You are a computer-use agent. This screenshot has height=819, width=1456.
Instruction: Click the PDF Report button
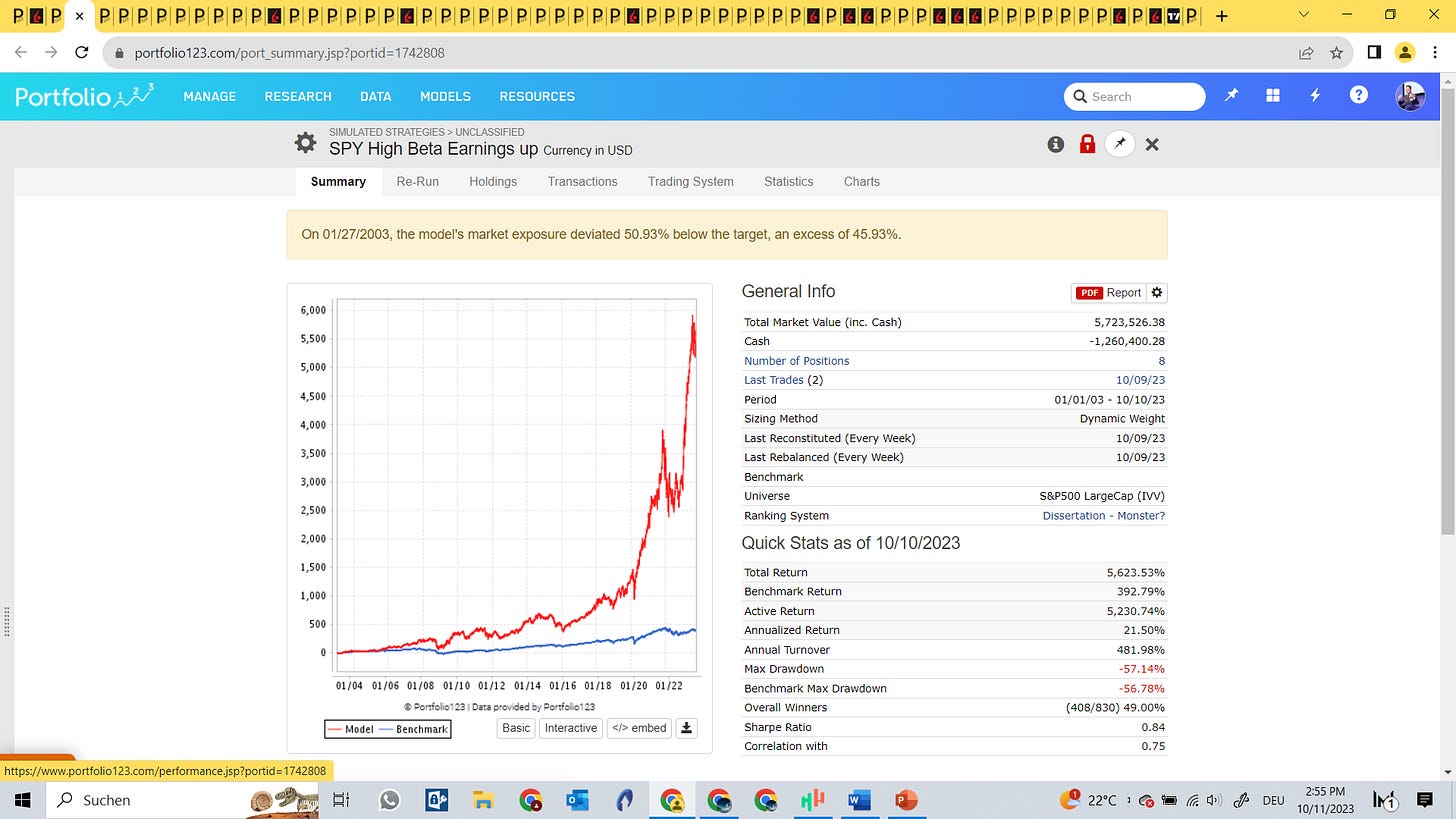[1109, 293]
